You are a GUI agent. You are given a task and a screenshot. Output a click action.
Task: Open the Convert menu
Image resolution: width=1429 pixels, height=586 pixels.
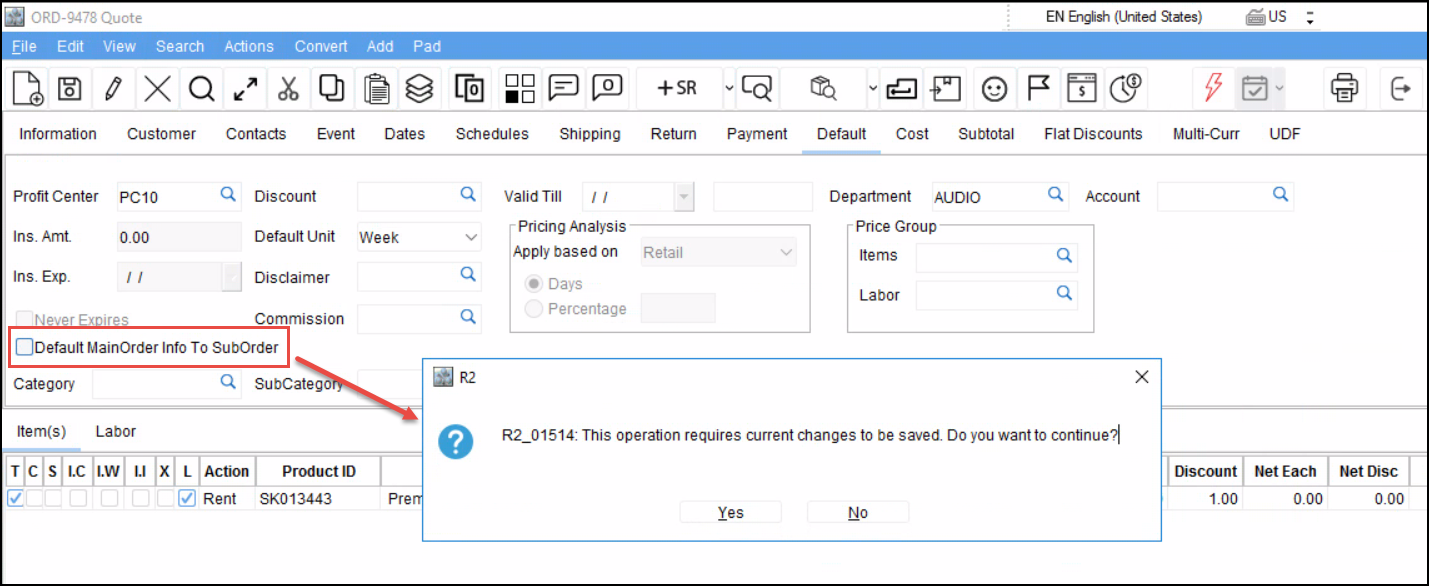coord(321,46)
